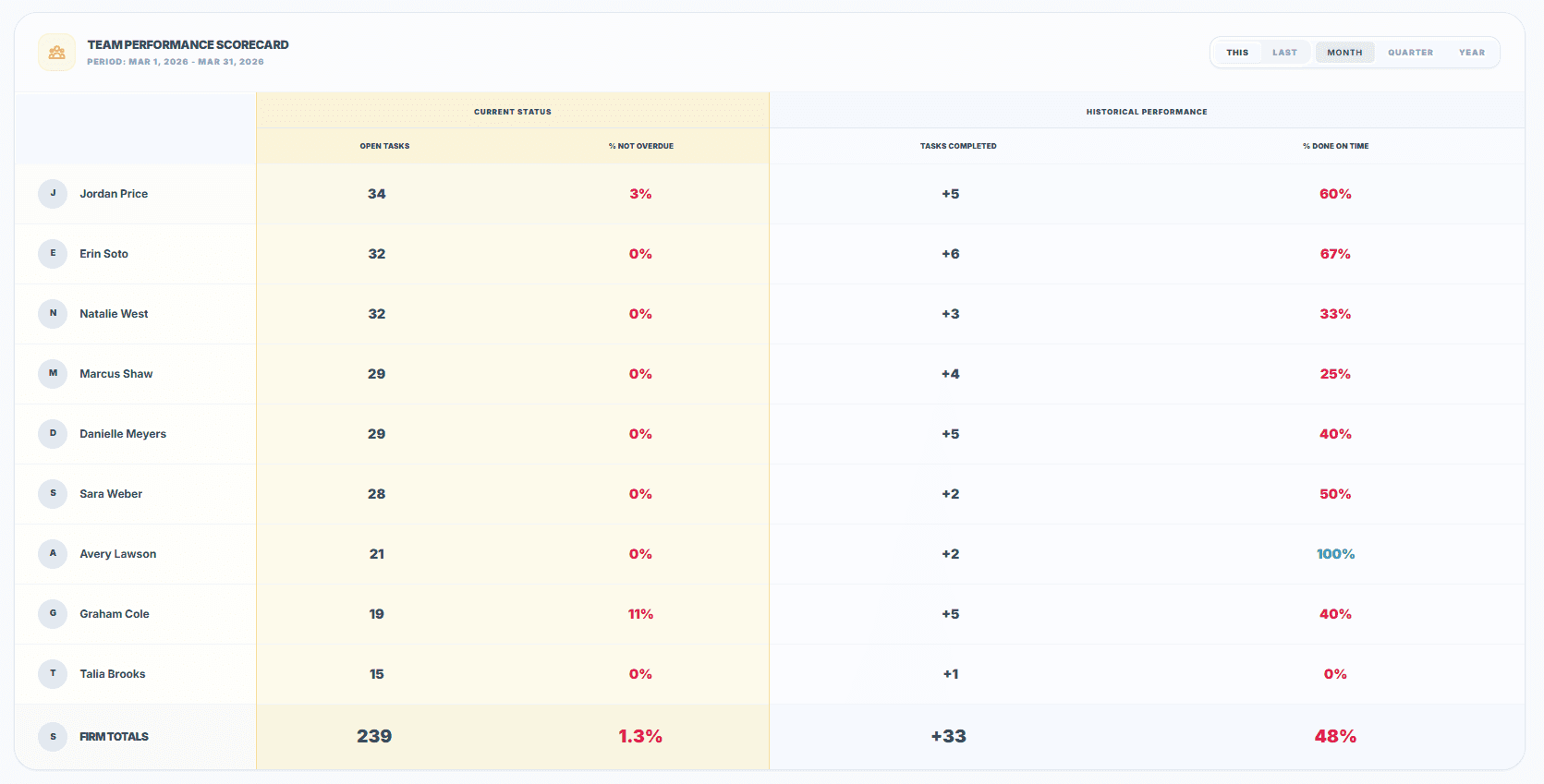Image resolution: width=1544 pixels, height=784 pixels.
Task: Switch the range to MONTH
Action: pos(1344,53)
